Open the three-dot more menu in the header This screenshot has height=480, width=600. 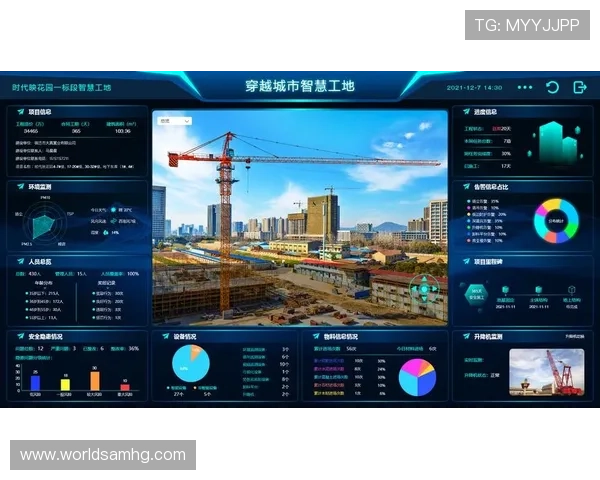pyautogui.click(x=525, y=87)
